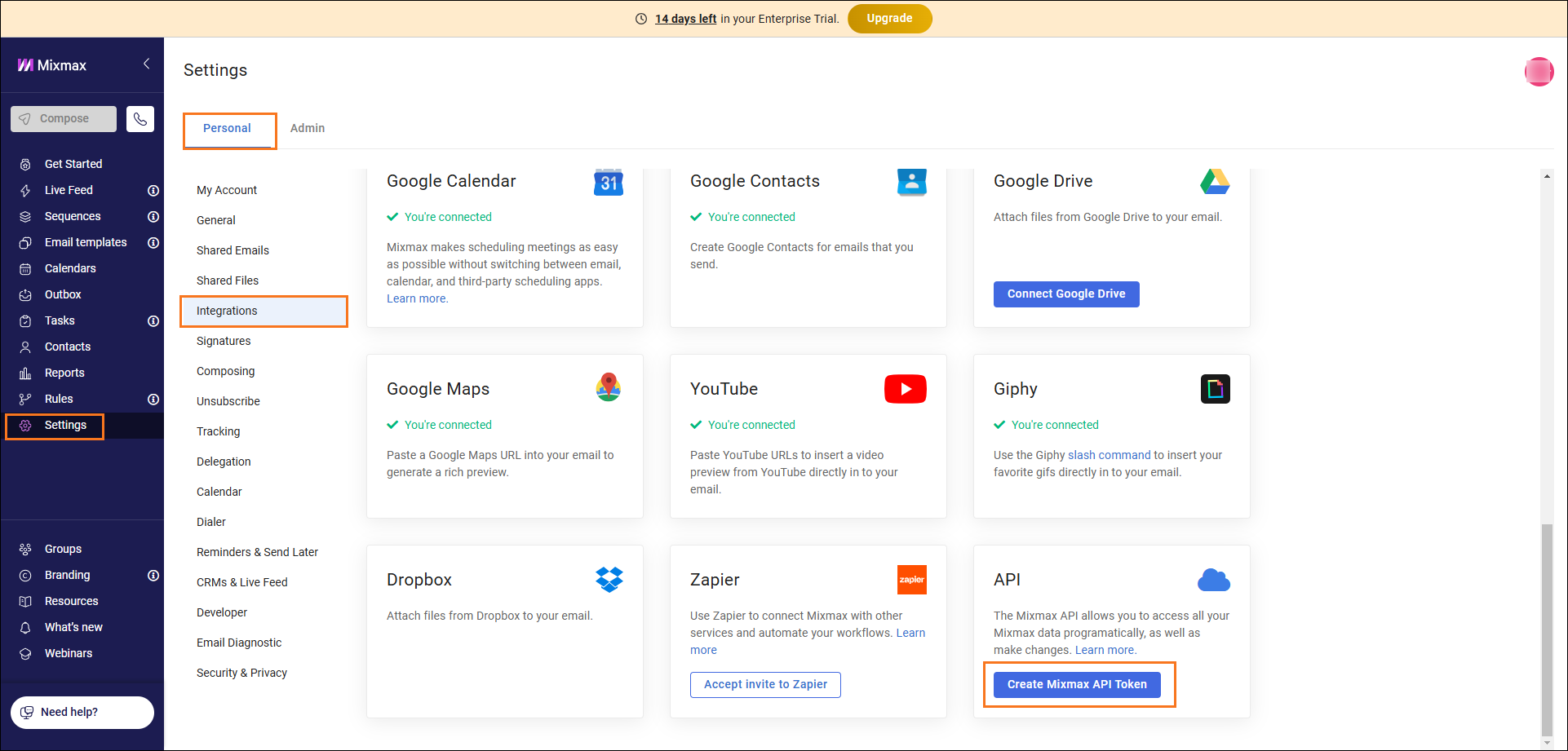Open My Account settings
The height and width of the screenshot is (751, 1568).
227,191
